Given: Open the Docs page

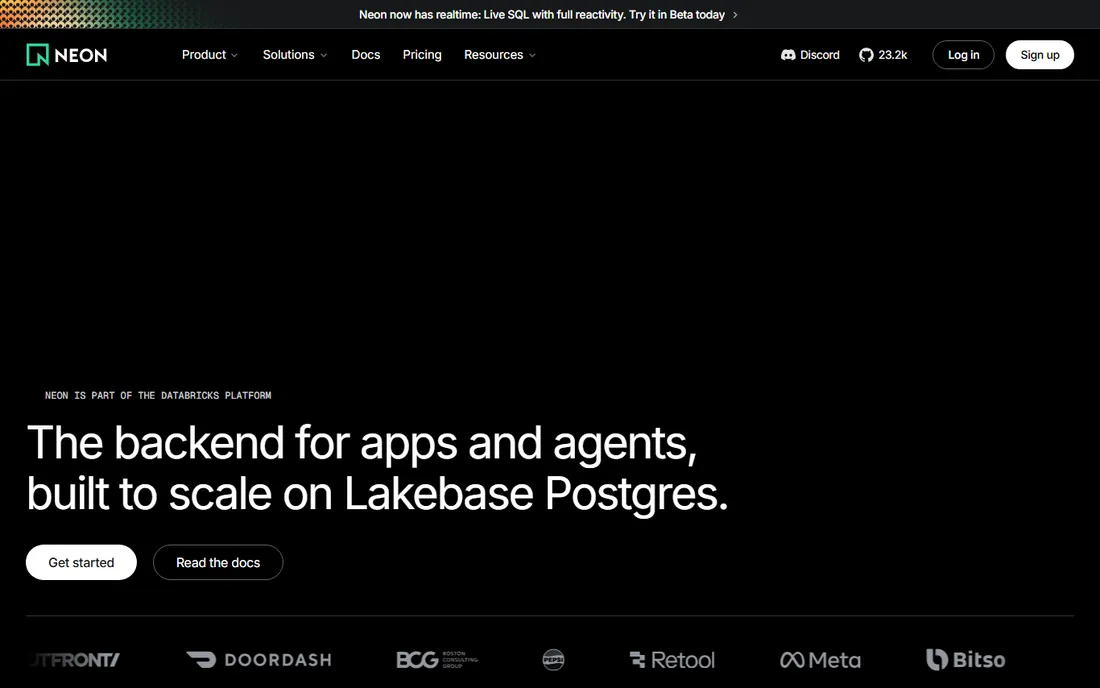Looking at the screenshot, I should pos(365,55).
